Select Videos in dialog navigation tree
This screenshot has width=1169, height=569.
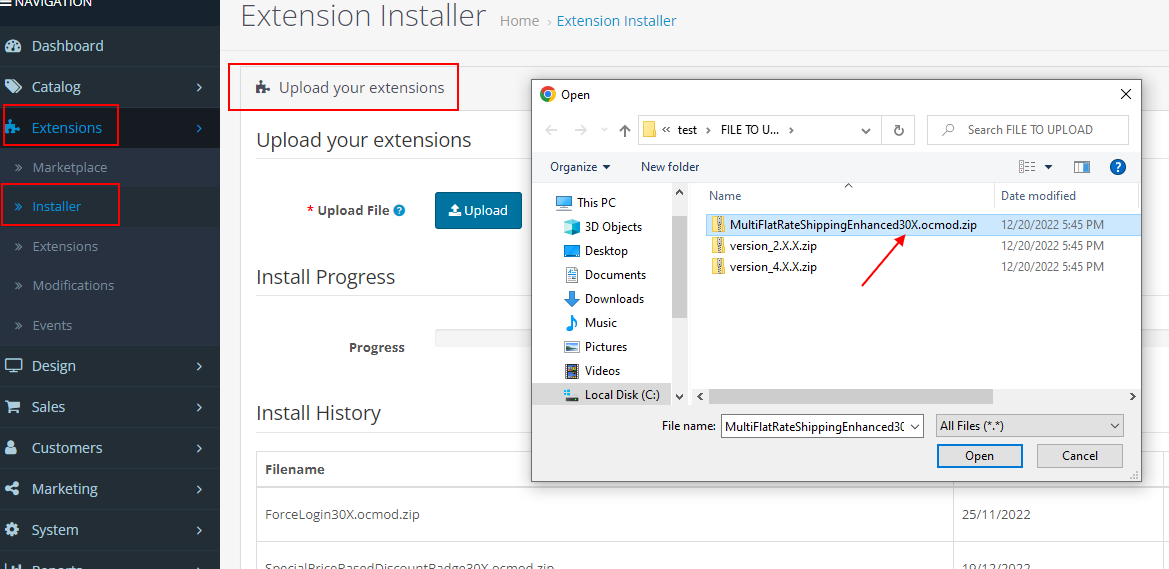[593, 371]
